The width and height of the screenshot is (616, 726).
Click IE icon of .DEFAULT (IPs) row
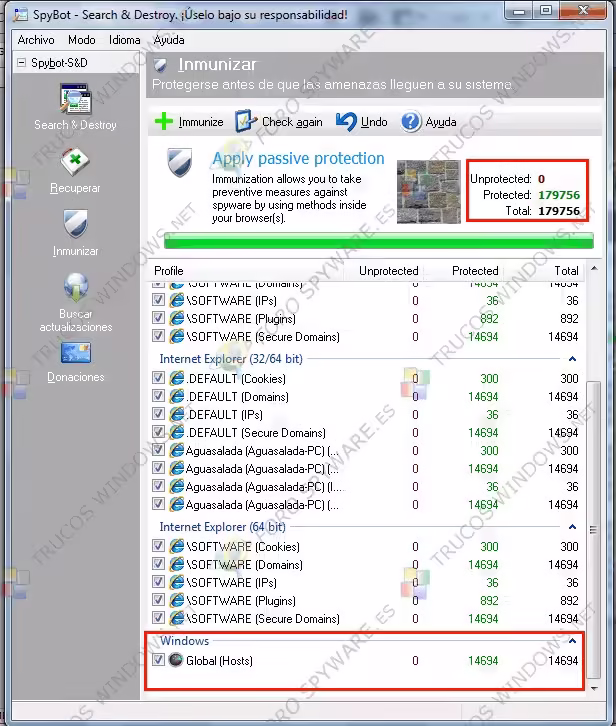(x=176, y=414)
